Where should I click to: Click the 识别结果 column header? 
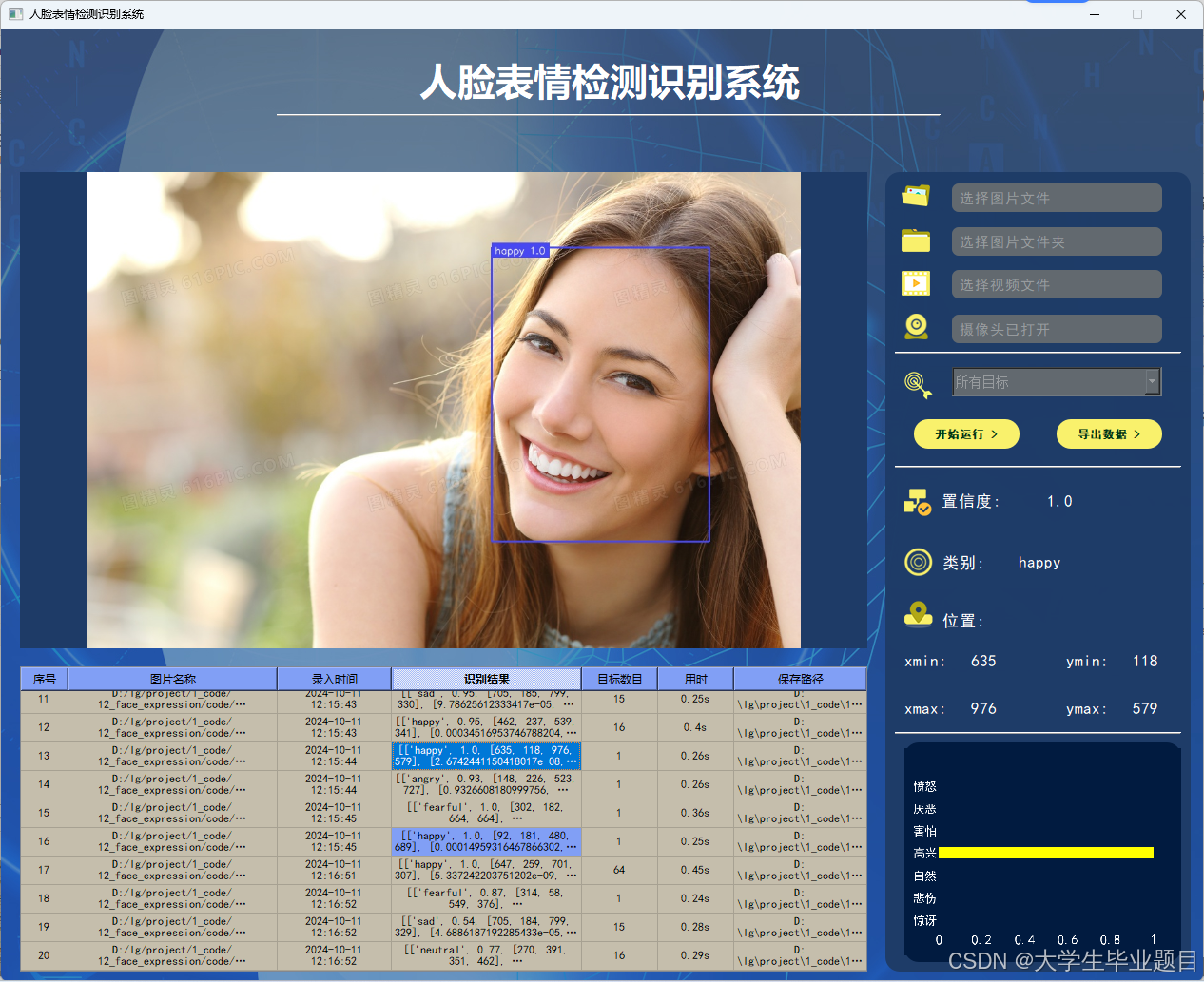click(x=486, y=679)
